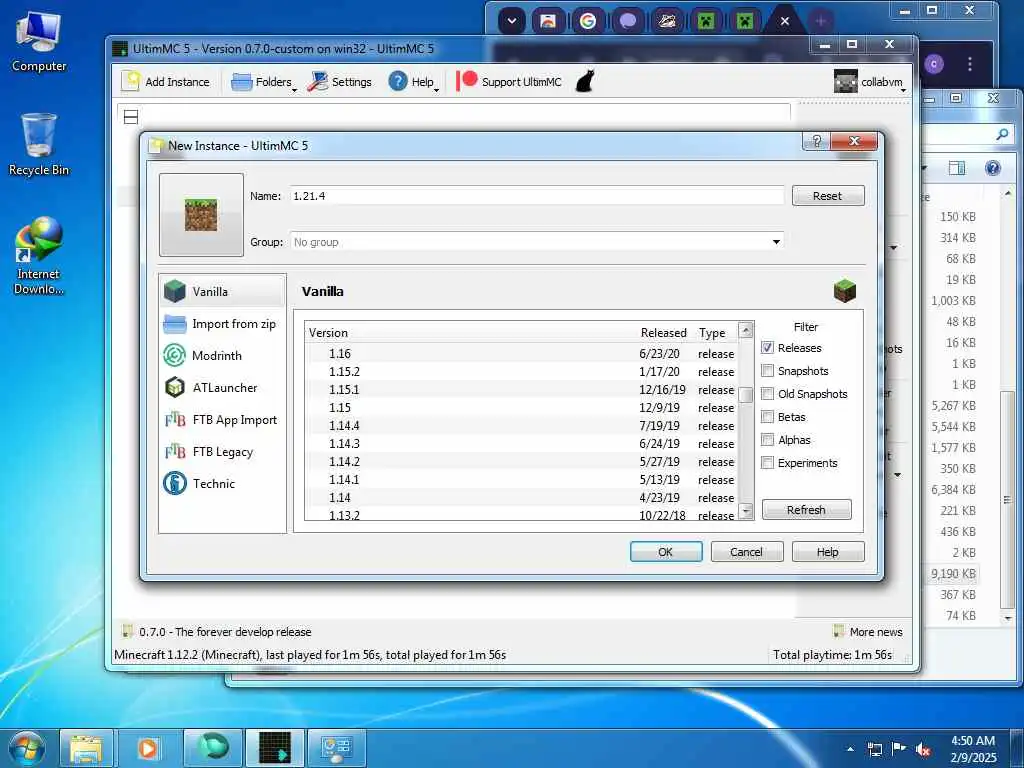Select Import from zip tab

pos(222,323)
